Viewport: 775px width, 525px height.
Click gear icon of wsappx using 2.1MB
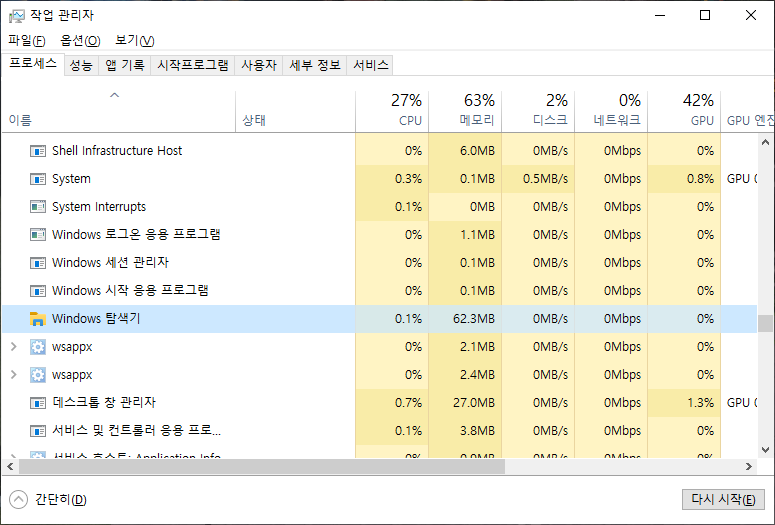pyautogui.click(x=38, y=347)
